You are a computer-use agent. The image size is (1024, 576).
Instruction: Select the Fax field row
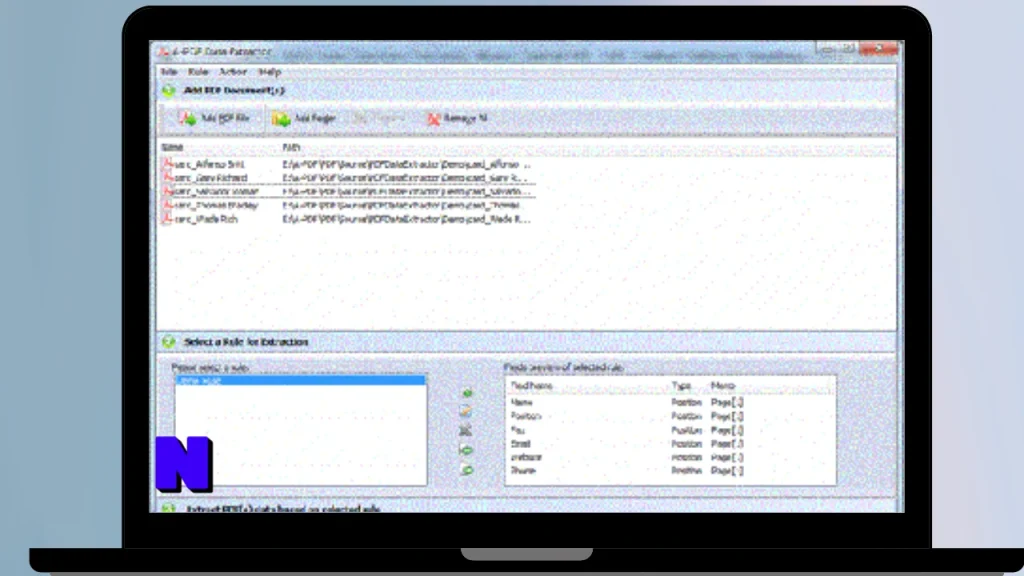pyautogui.click(x=670, y=430)
